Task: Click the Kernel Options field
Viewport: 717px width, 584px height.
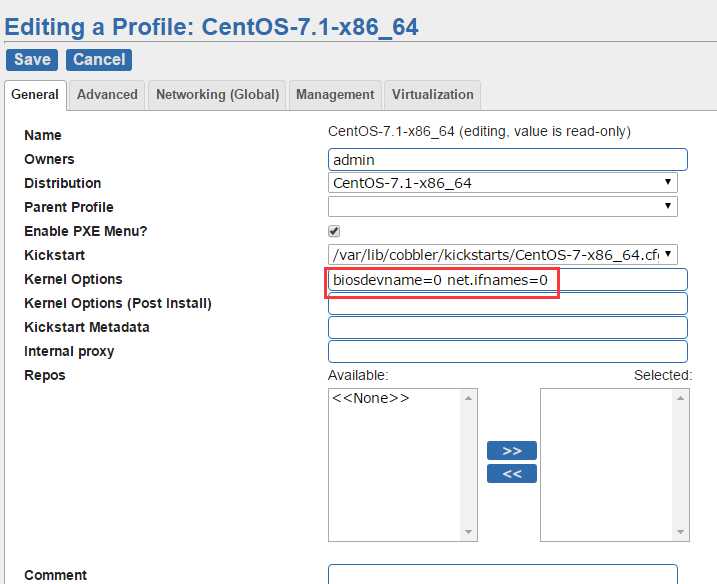Action: click(x=508, y=279)
